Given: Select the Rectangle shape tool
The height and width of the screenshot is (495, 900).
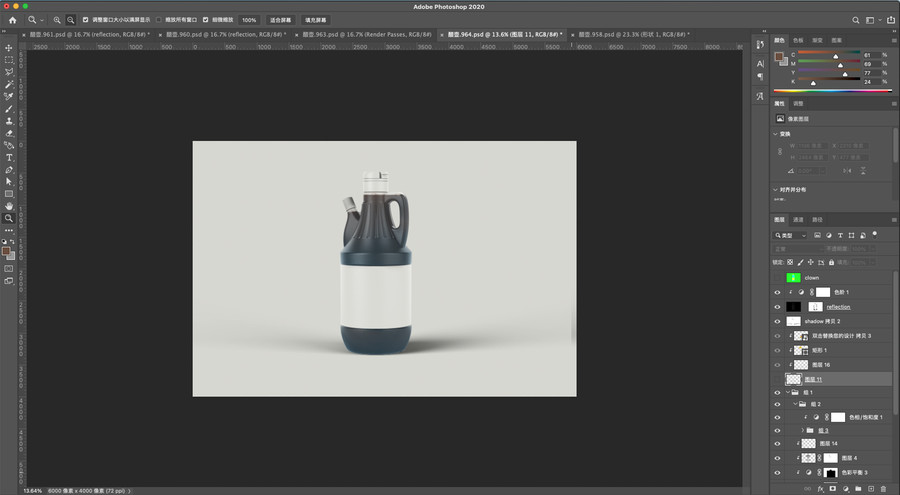Looking at the screenshot, I should click(x=9, y=194).
